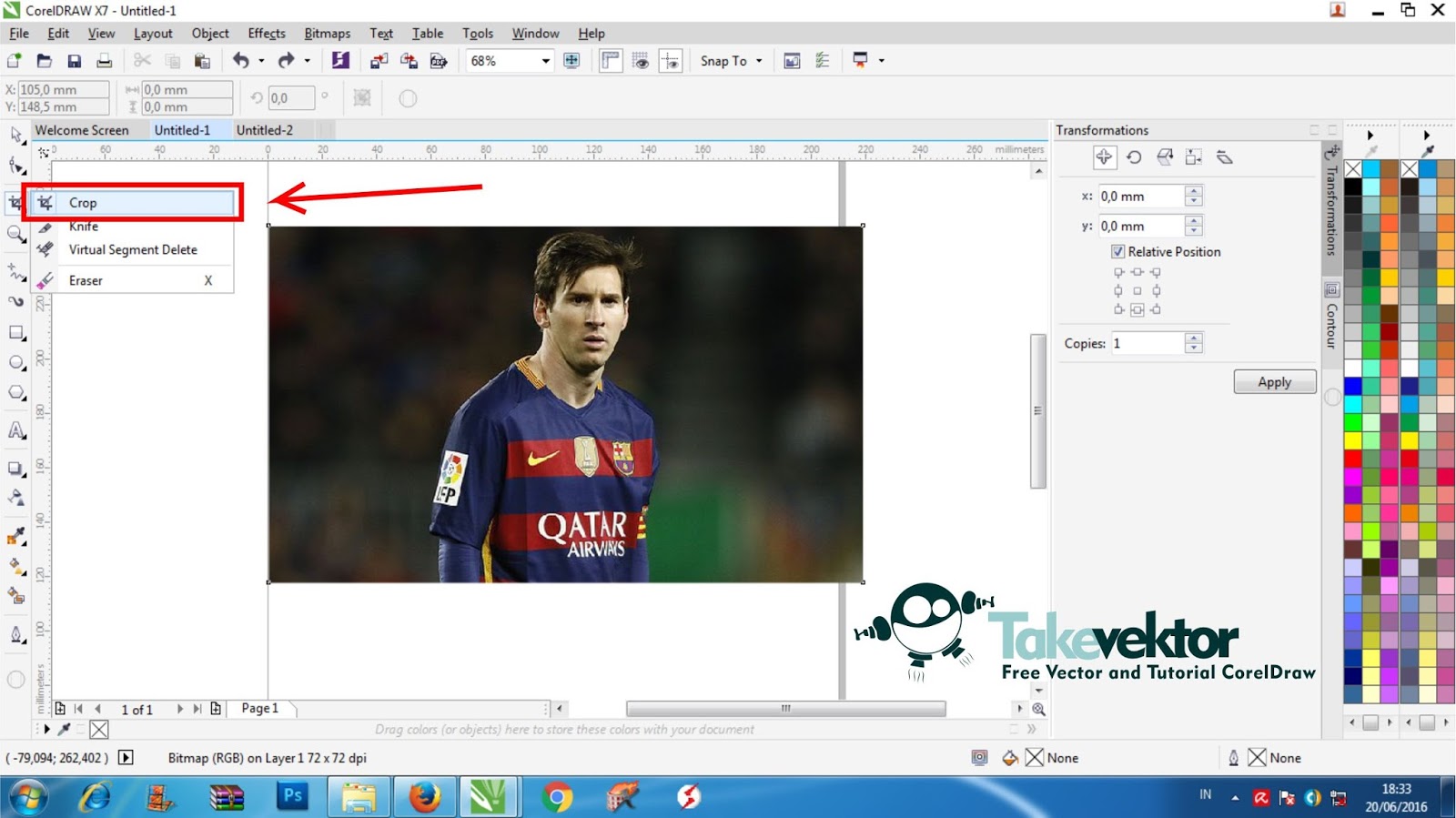The width and height of the screenshot is (1456, 818).
Task: Click the Zoom to page navigator icon
Action: 1038,709
